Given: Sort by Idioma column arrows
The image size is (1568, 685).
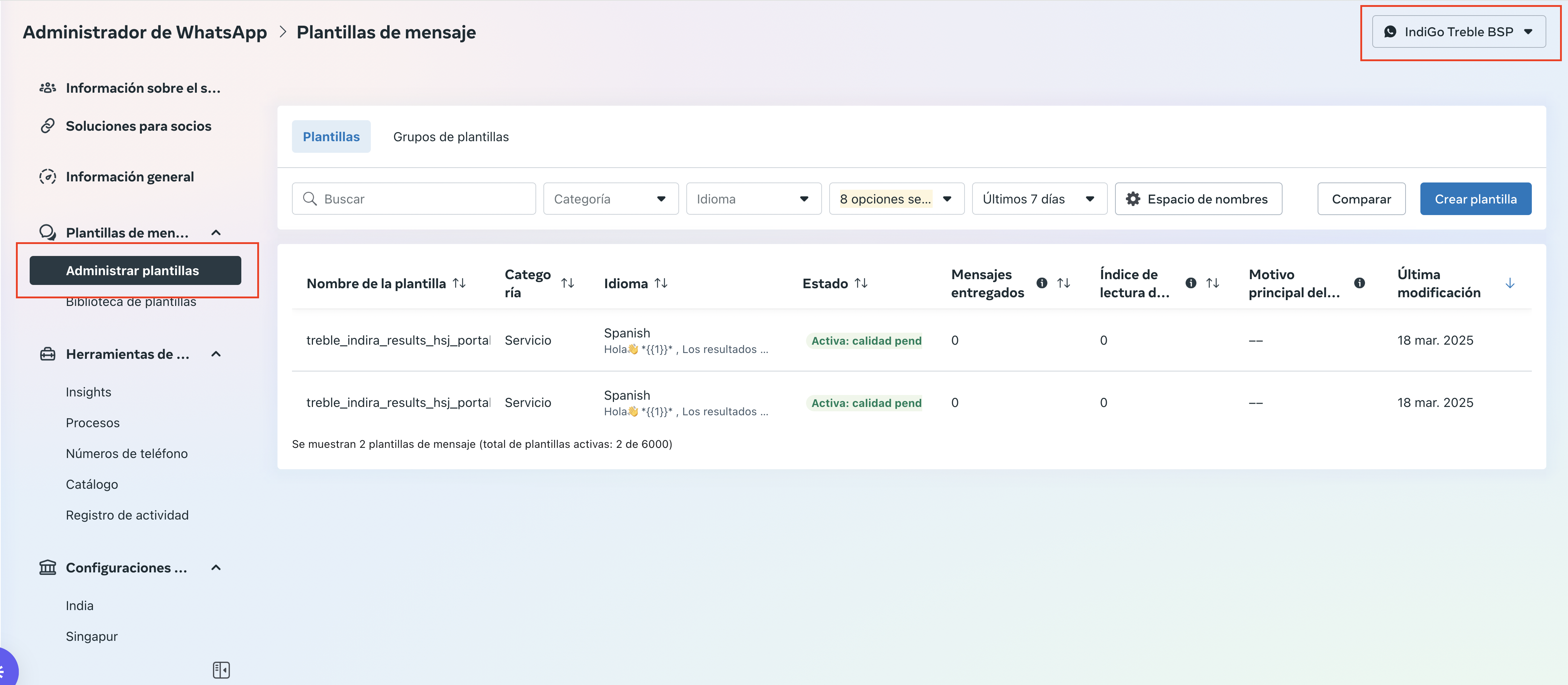Looking at the screenshot, I should pos(661,283).
